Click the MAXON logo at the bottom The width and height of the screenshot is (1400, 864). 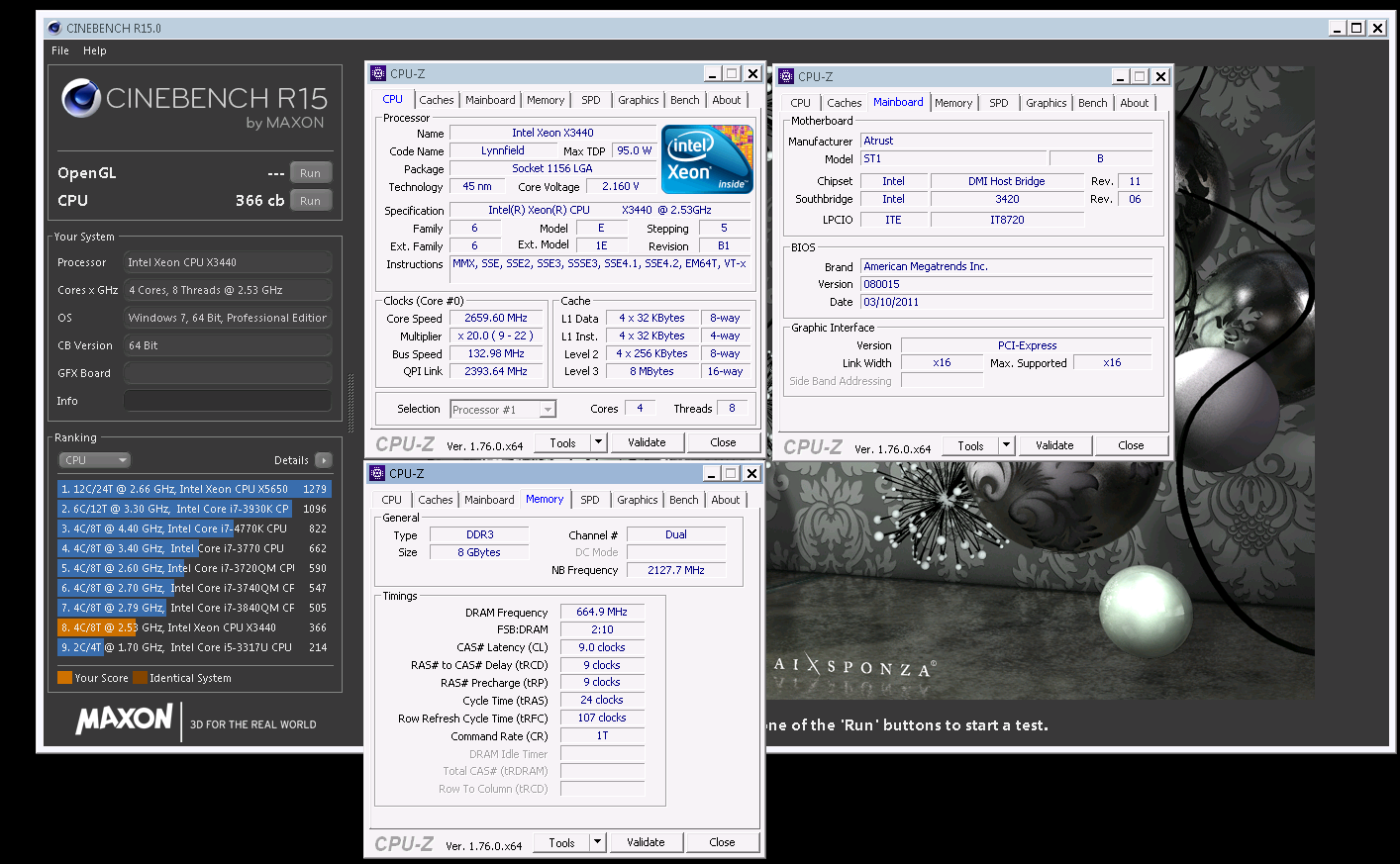[x=125, y=720]
